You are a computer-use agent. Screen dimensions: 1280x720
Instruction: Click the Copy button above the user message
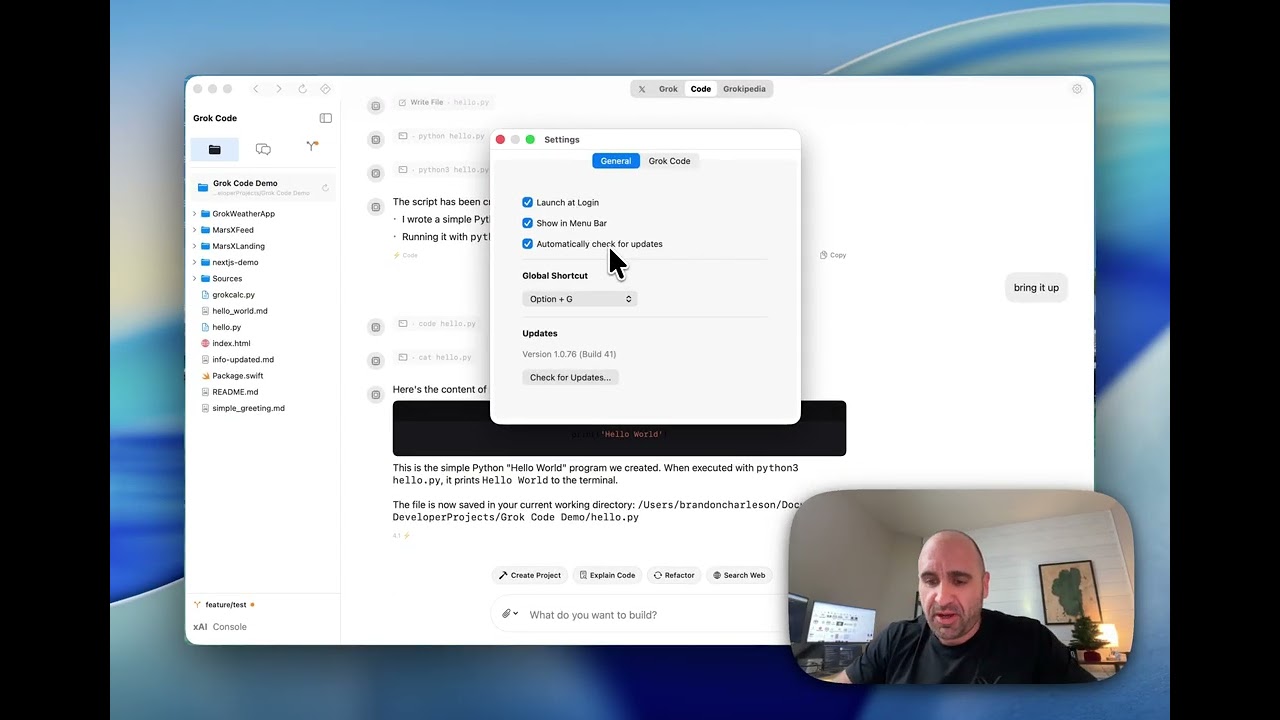(x=833, y=255)
